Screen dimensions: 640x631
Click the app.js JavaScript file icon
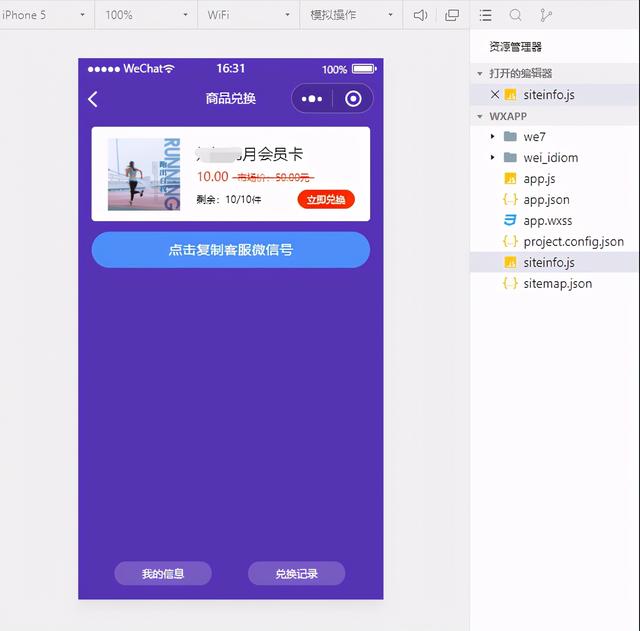(510, 178)
